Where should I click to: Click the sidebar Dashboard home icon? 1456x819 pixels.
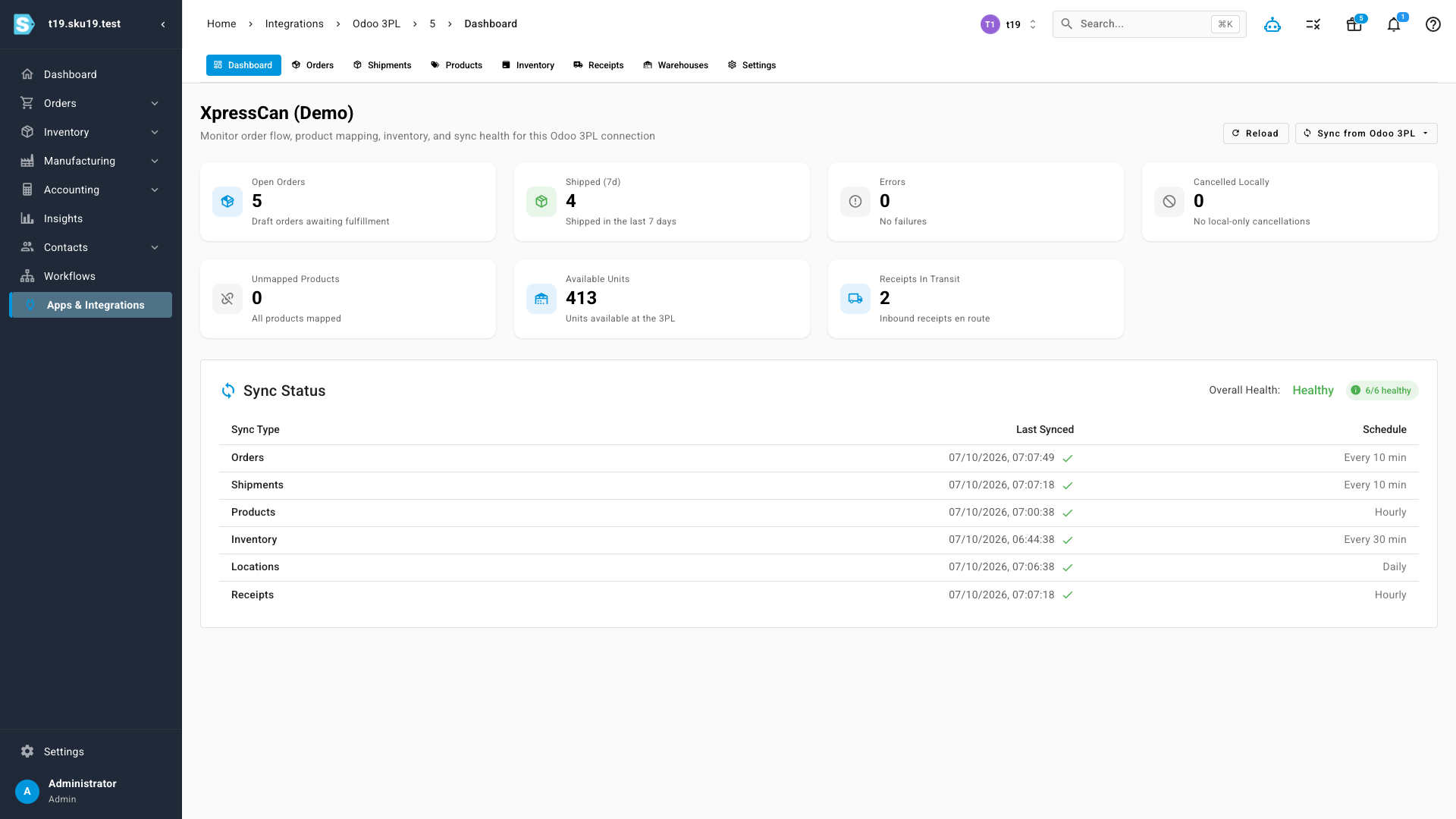coord(27,74)
